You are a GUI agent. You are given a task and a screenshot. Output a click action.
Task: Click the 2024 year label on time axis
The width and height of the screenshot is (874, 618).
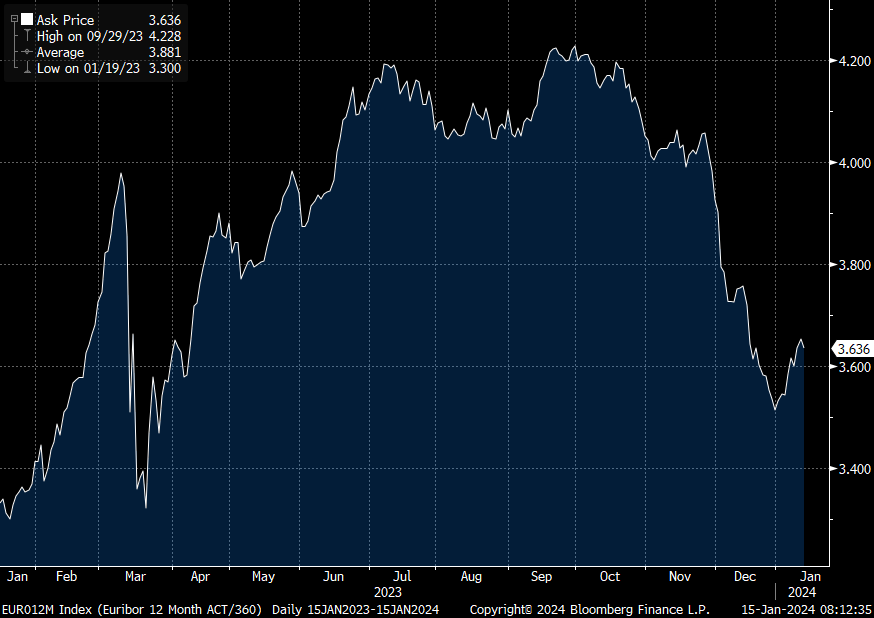(799, 591)
